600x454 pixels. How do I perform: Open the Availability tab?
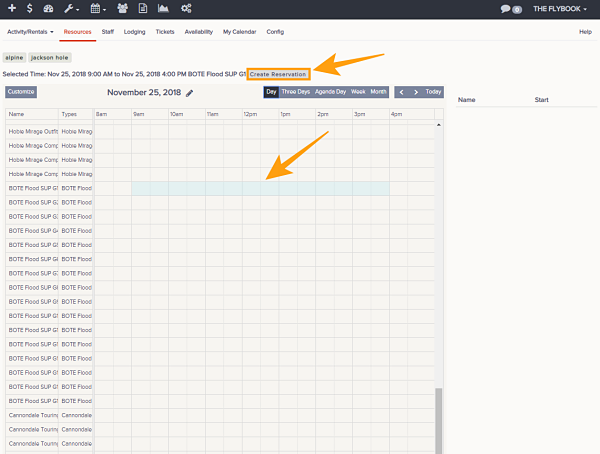[x=199, y=32]
